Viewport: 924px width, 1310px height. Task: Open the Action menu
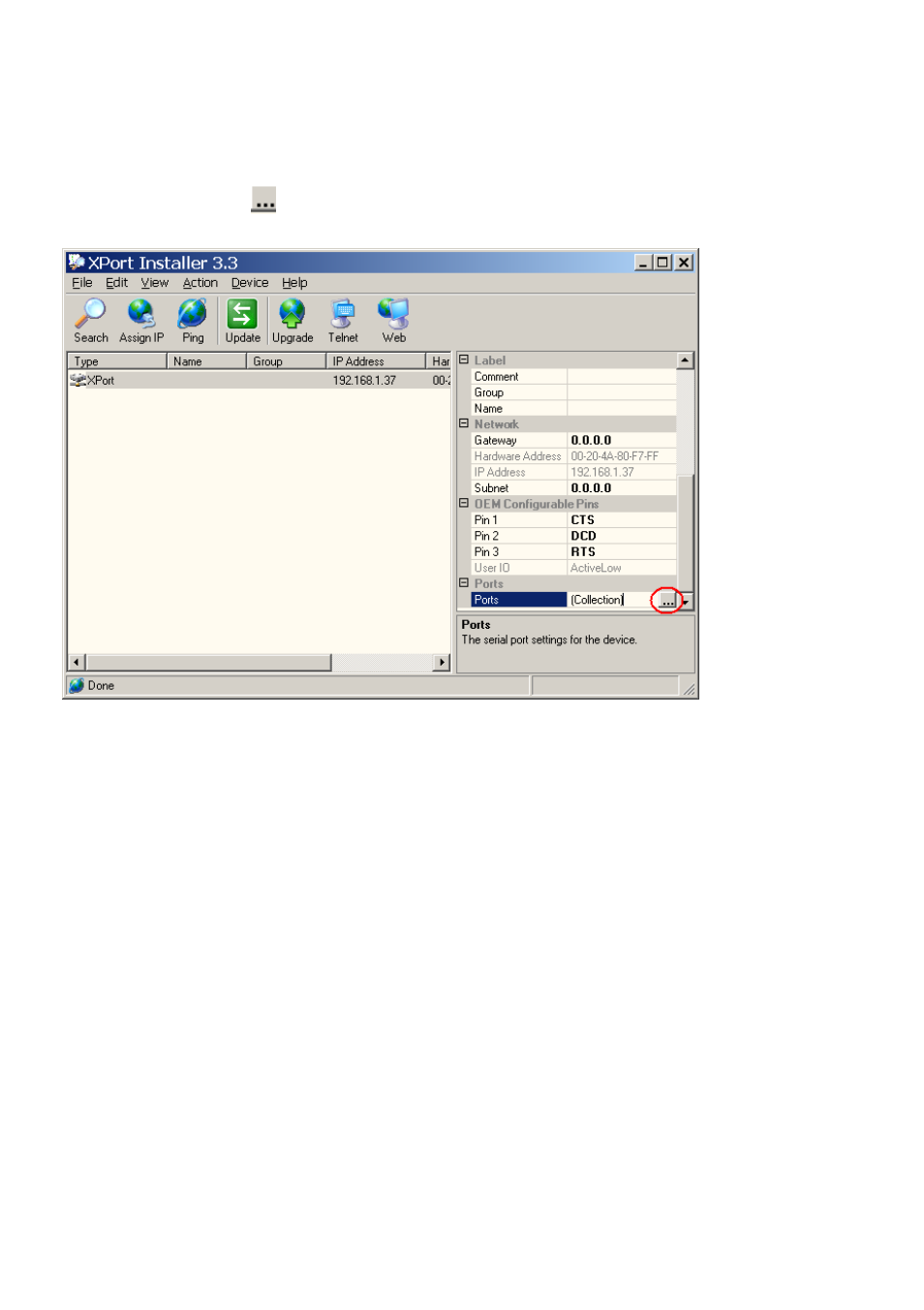(200, 283)
